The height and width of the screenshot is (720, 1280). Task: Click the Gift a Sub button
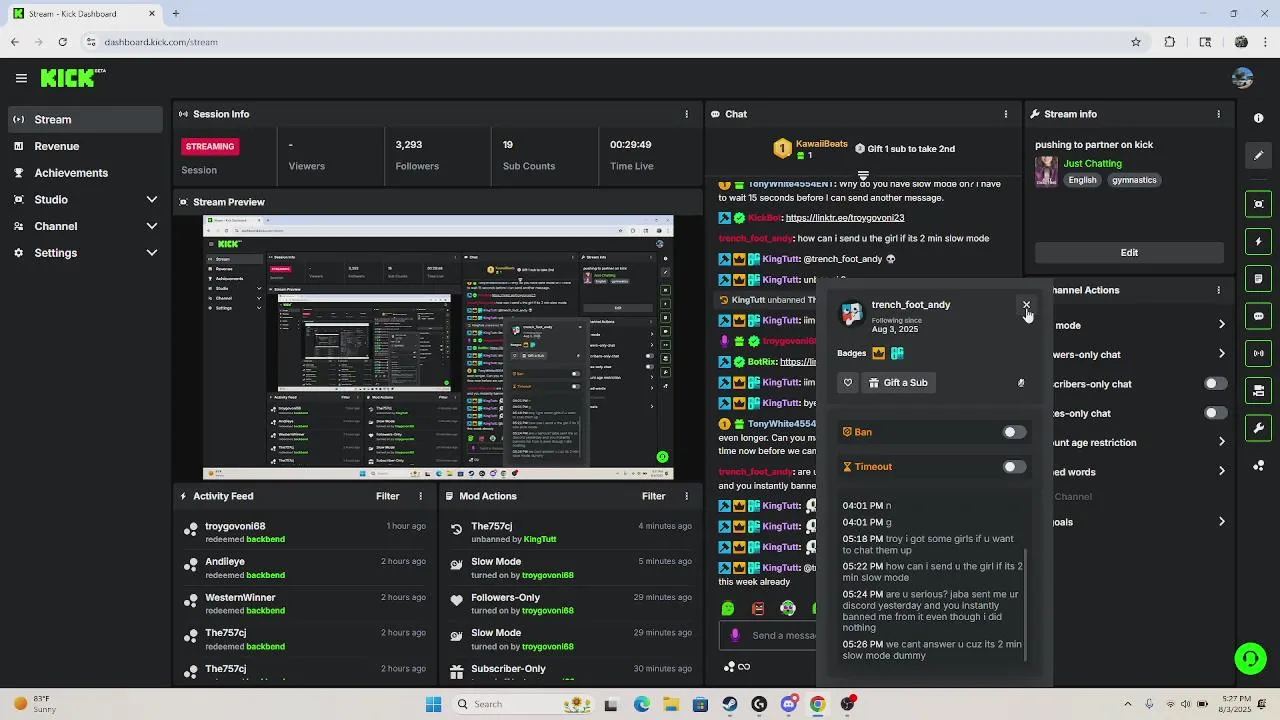tap(898, 382)
